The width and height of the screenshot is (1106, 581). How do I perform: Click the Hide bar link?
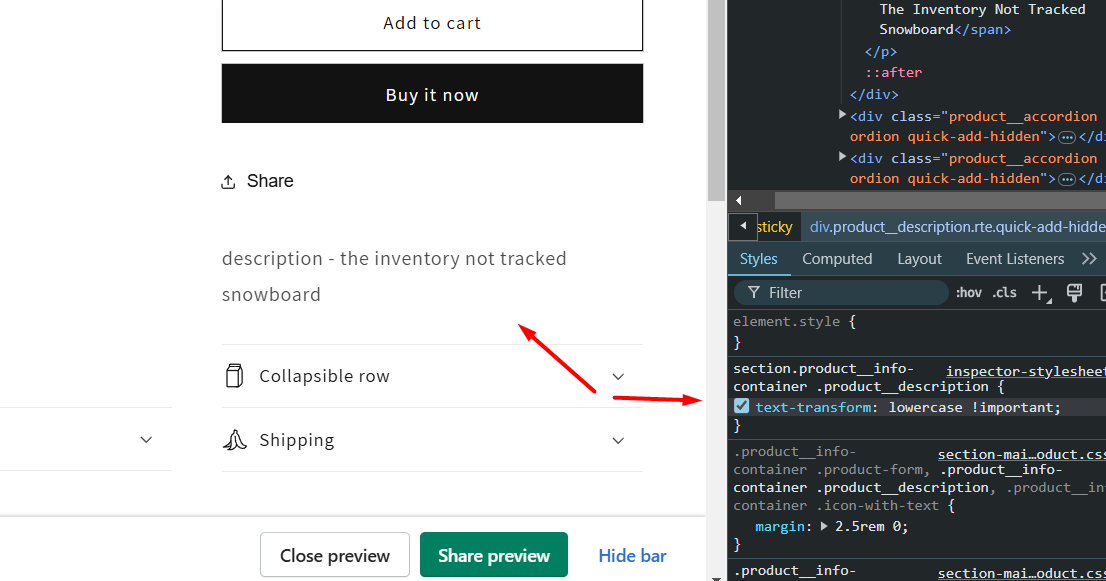tap(632, 556)
